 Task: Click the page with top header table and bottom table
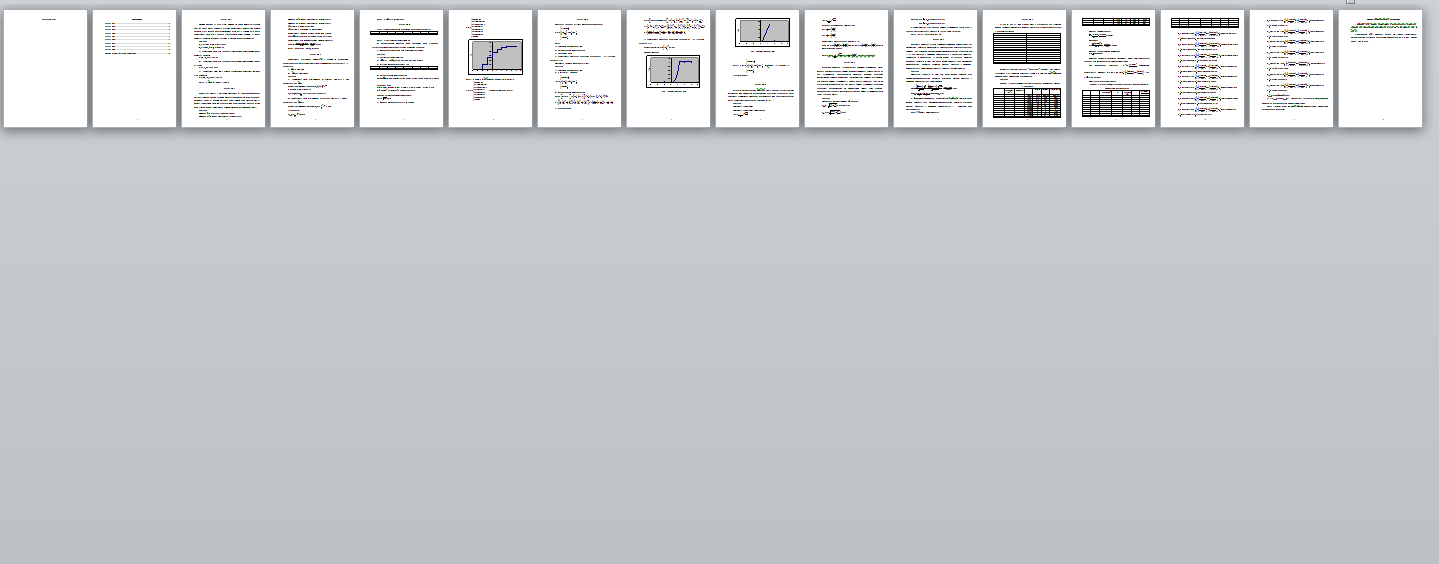click(1114, 69)
